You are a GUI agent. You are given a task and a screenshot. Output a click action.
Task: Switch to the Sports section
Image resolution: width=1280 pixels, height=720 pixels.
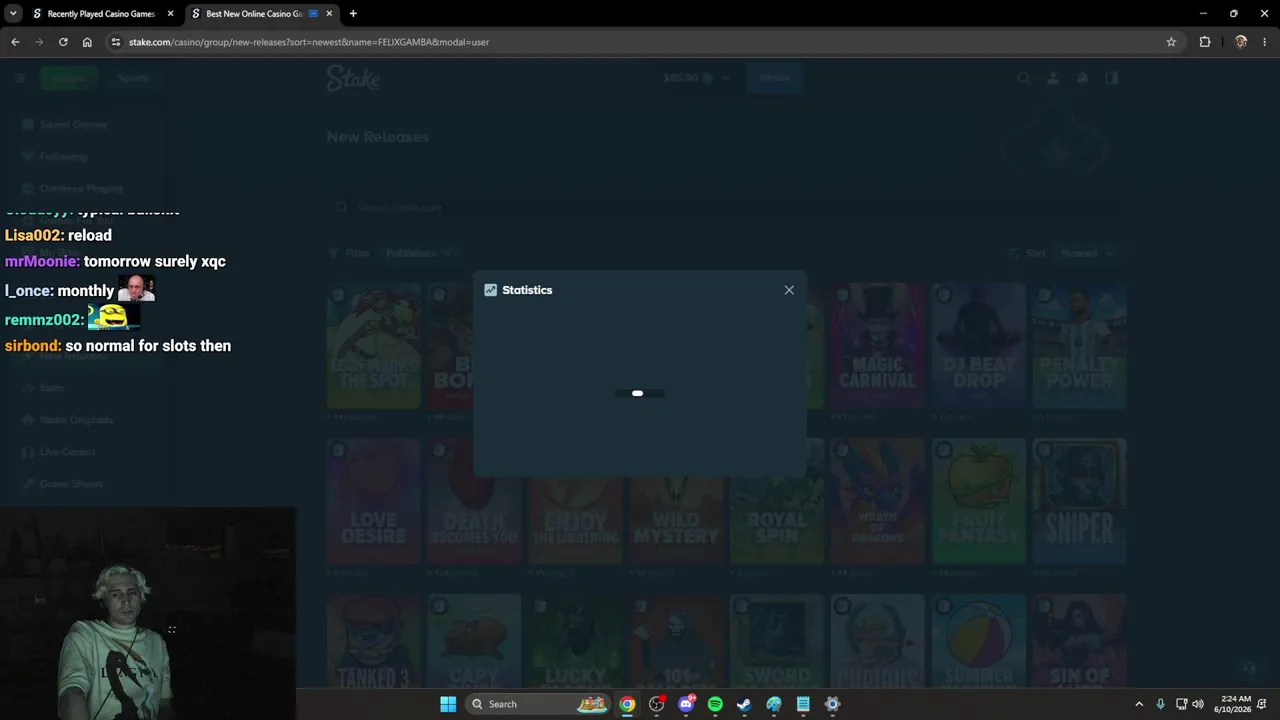click(x=133, y=78)
